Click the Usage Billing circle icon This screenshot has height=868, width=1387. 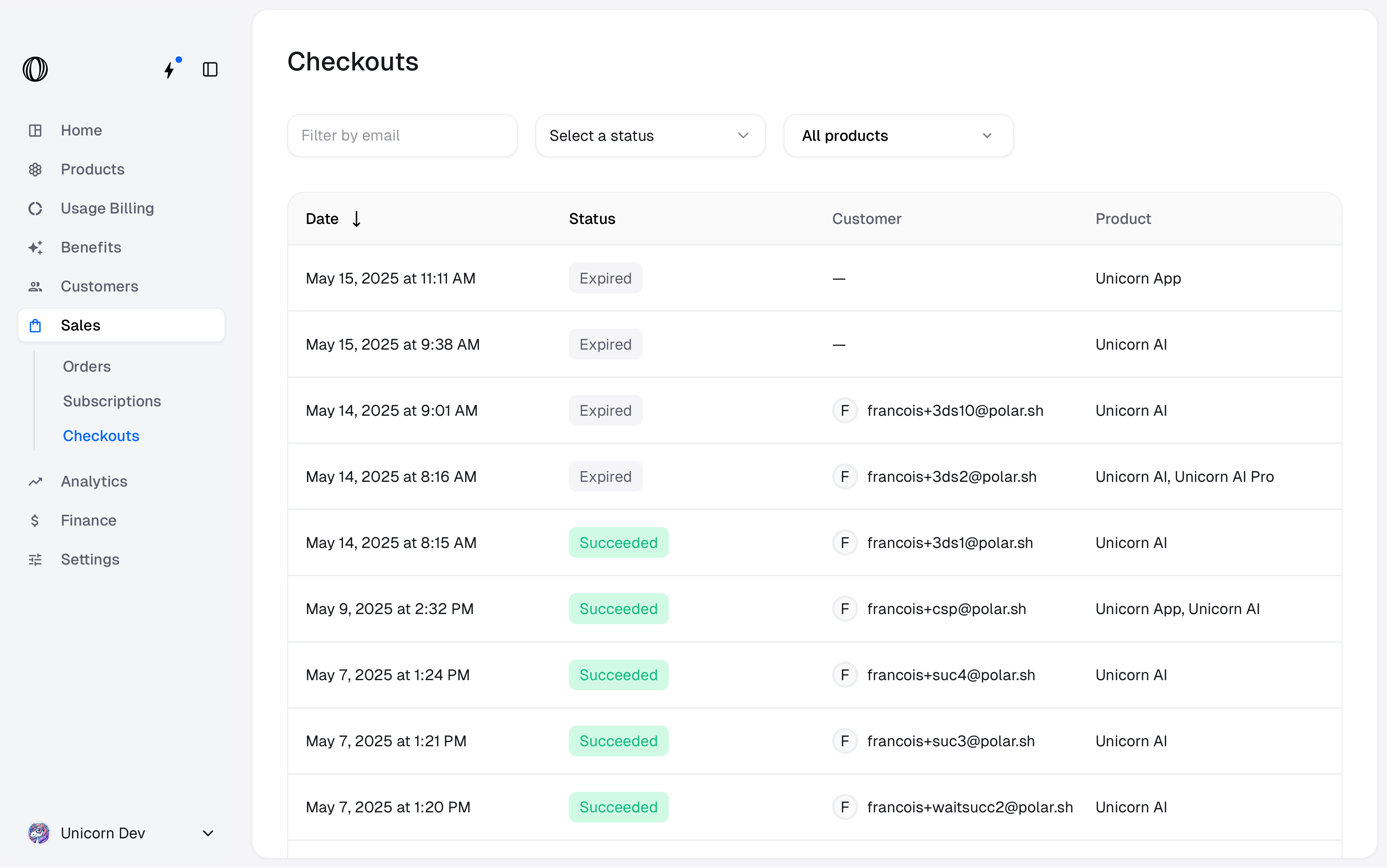coord(36,208)
